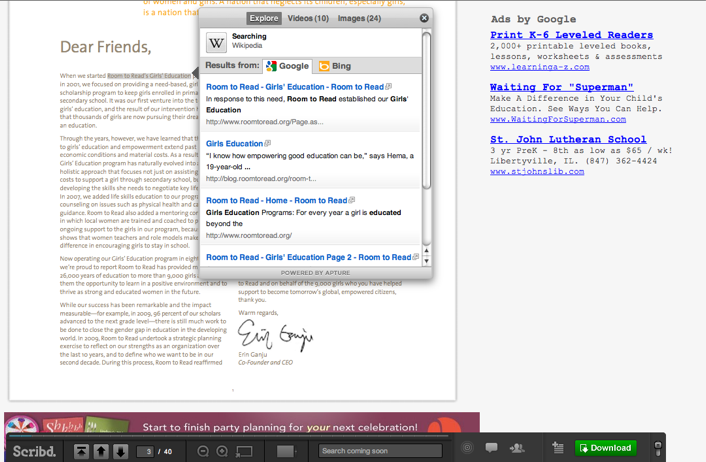The width and height of the screenshot is (706, 462).
Task: Select the Google results tab
Action: click(x=287, y=66)
